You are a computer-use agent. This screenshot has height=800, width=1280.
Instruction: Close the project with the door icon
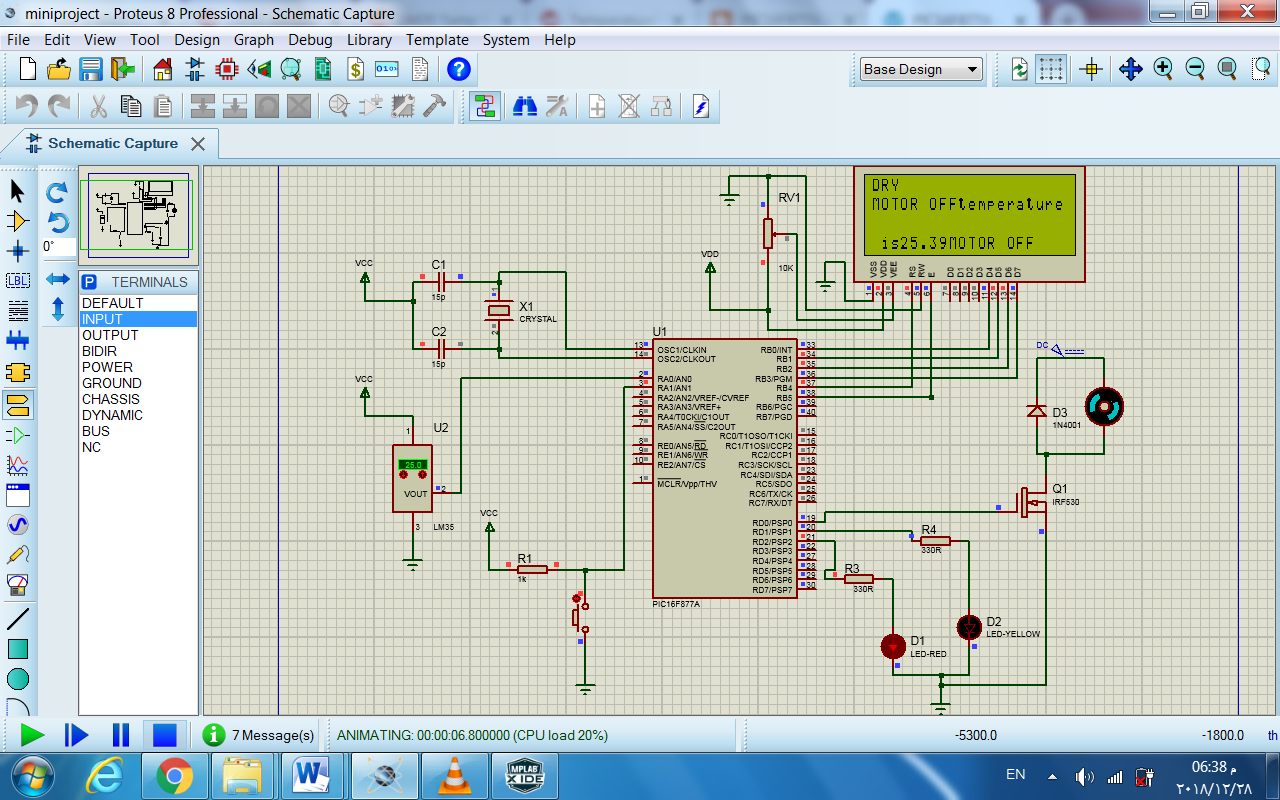click(122, 69)
